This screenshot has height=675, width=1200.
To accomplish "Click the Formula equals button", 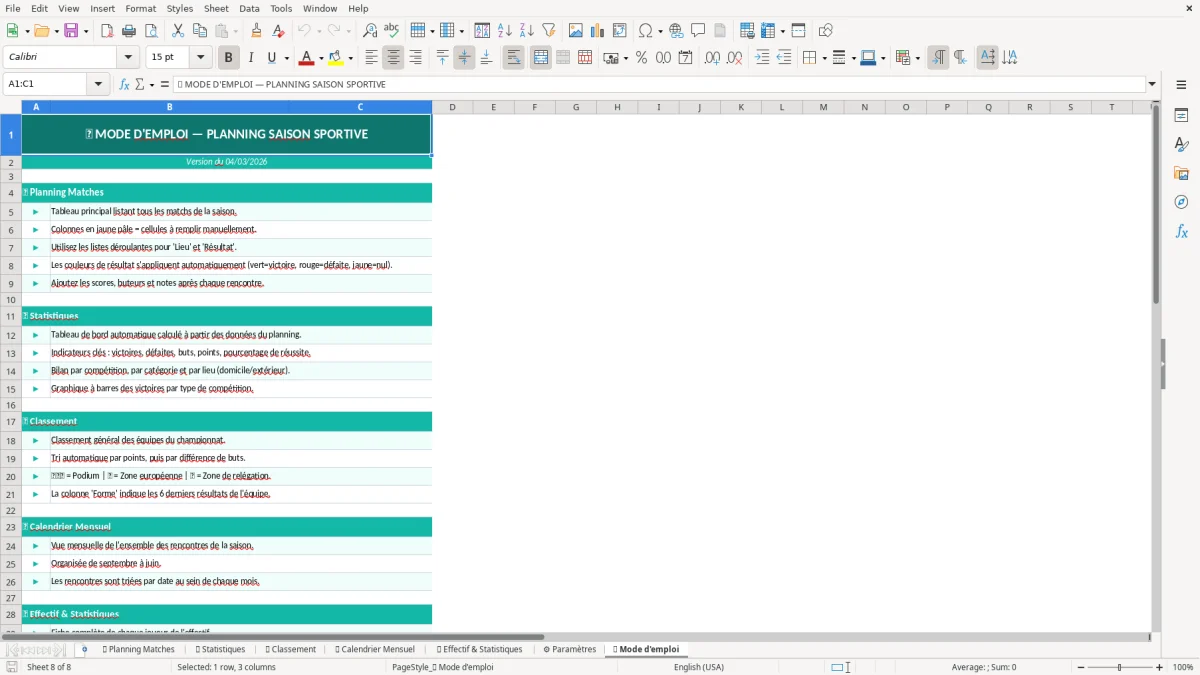I will pyautogui.click(x=165, y=84).
